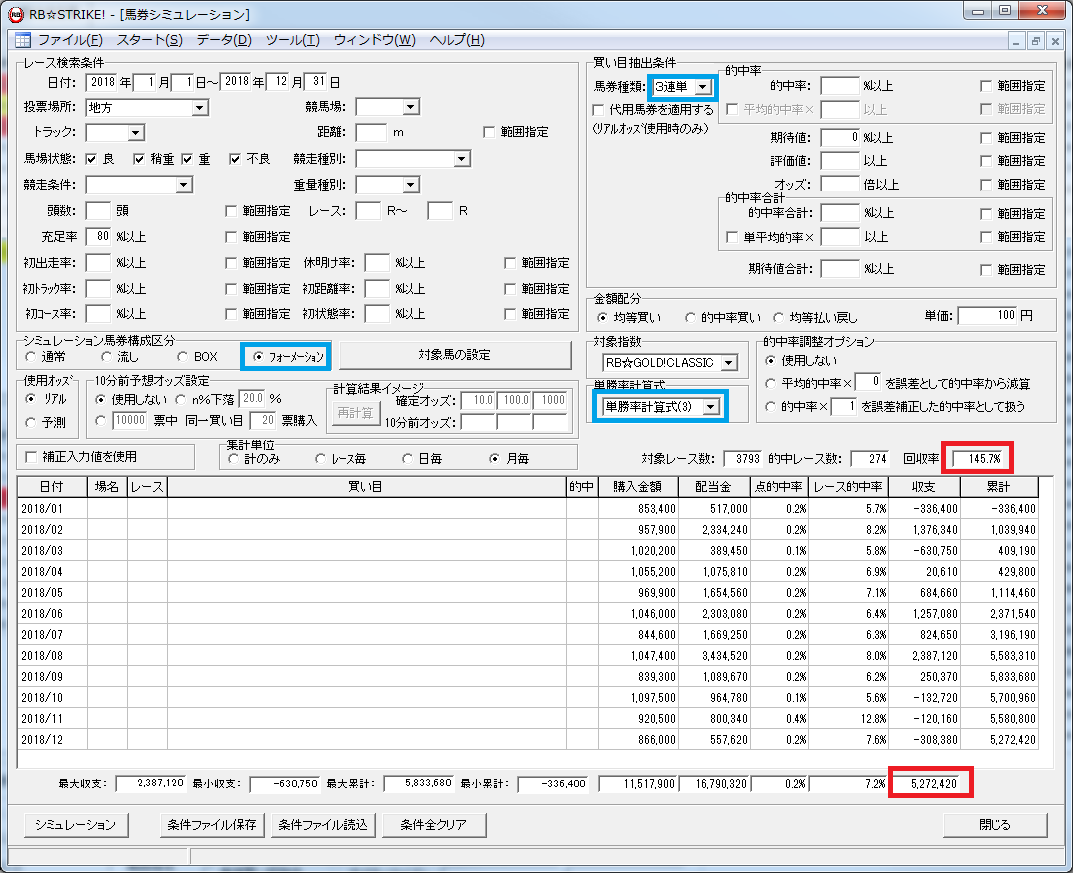Image resolution: width=1073 pixels, height=873 pixels.
Task: Open the 単勝率計算式(3) dropdown
Action: click(x=712, y=406)
